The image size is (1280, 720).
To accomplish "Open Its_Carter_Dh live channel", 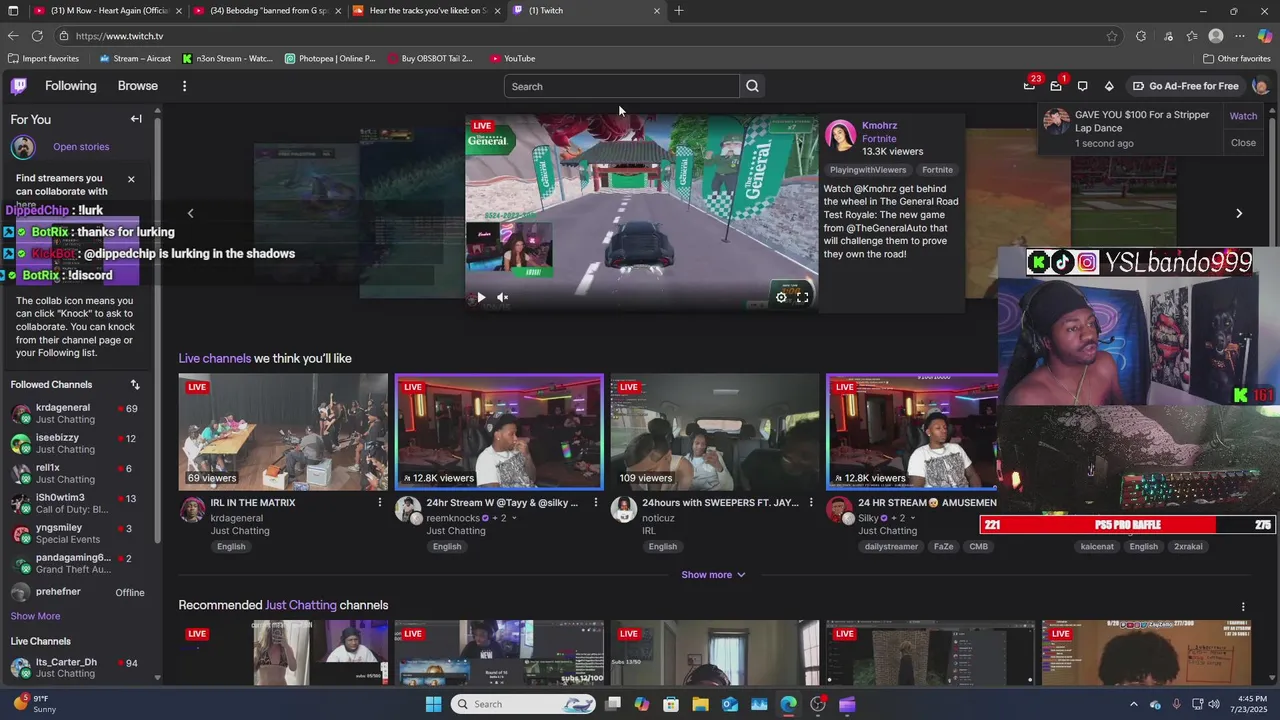I will pyautogui.click(x=80, y=668).
